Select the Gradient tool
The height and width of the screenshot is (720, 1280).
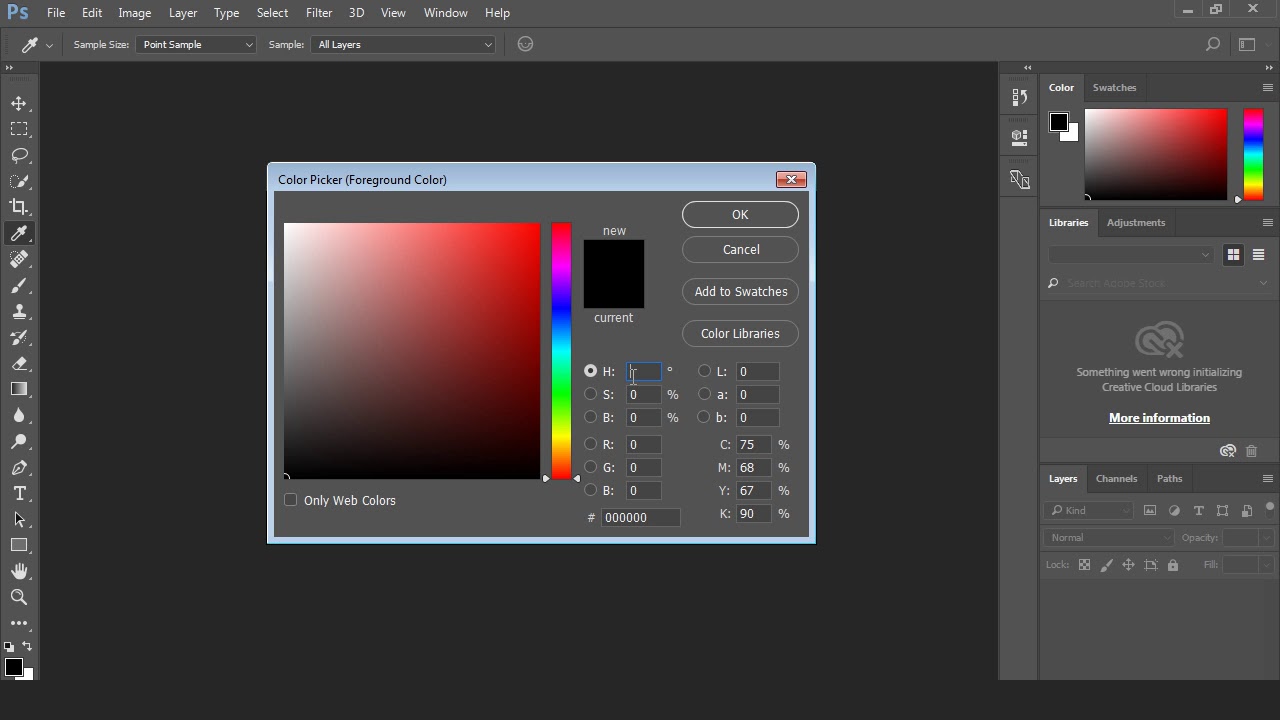point(19,389)
